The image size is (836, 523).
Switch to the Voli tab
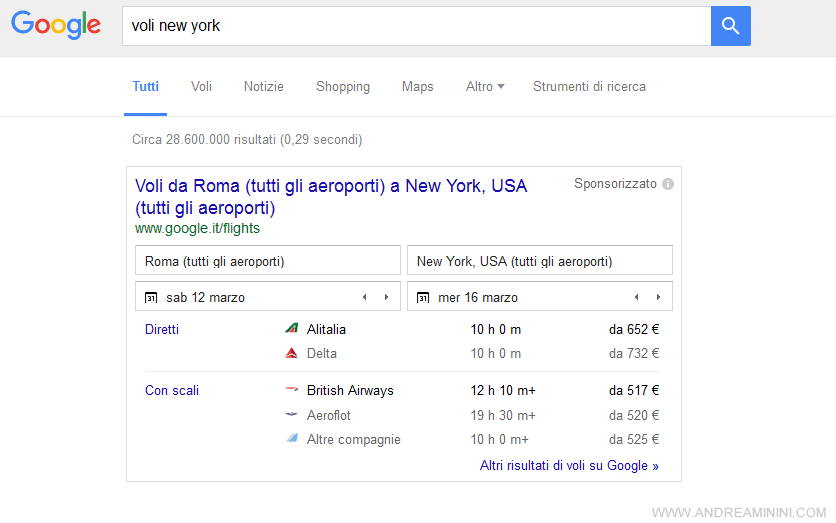pyautogui.click(x=201, y=87)
